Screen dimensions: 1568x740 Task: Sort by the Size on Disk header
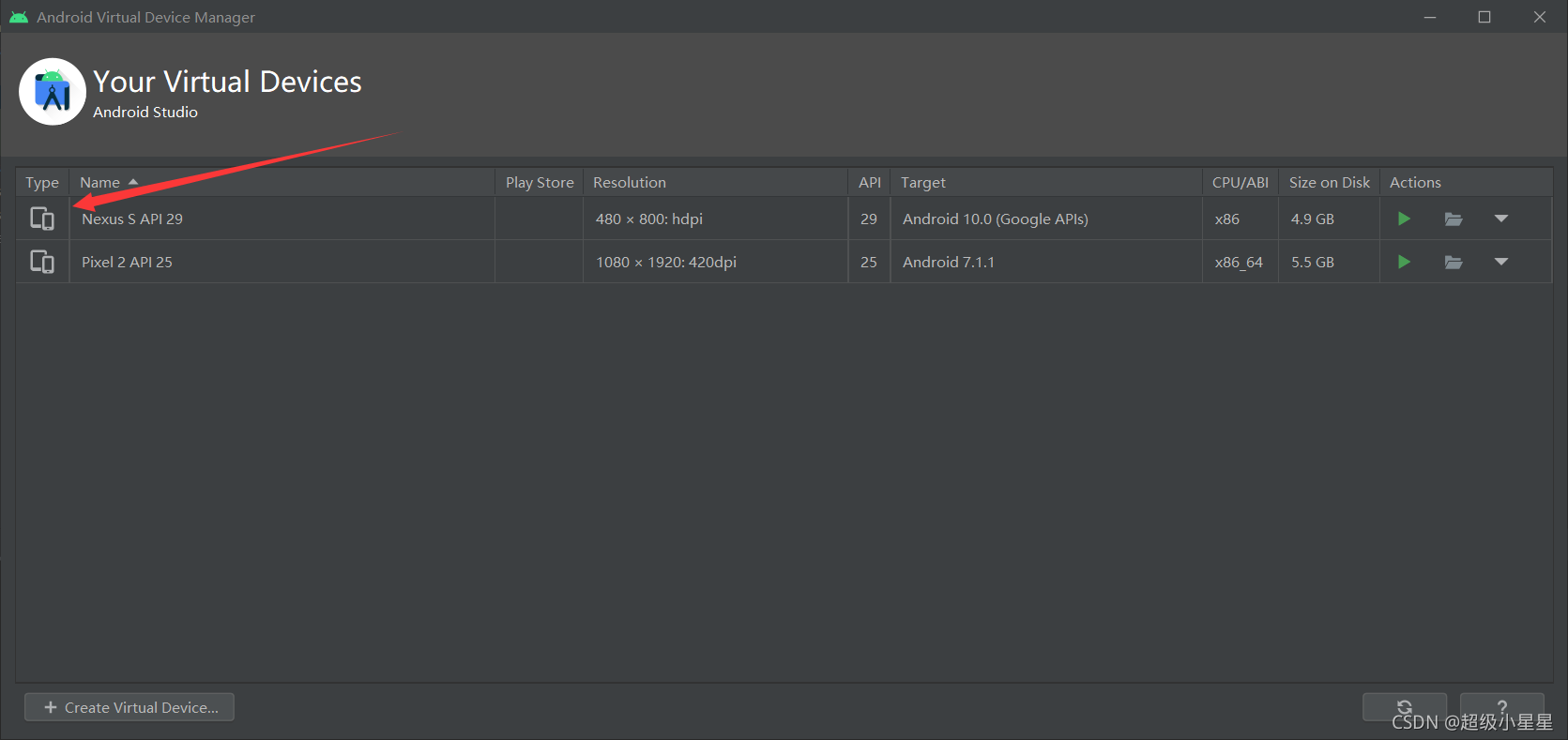1330,182
